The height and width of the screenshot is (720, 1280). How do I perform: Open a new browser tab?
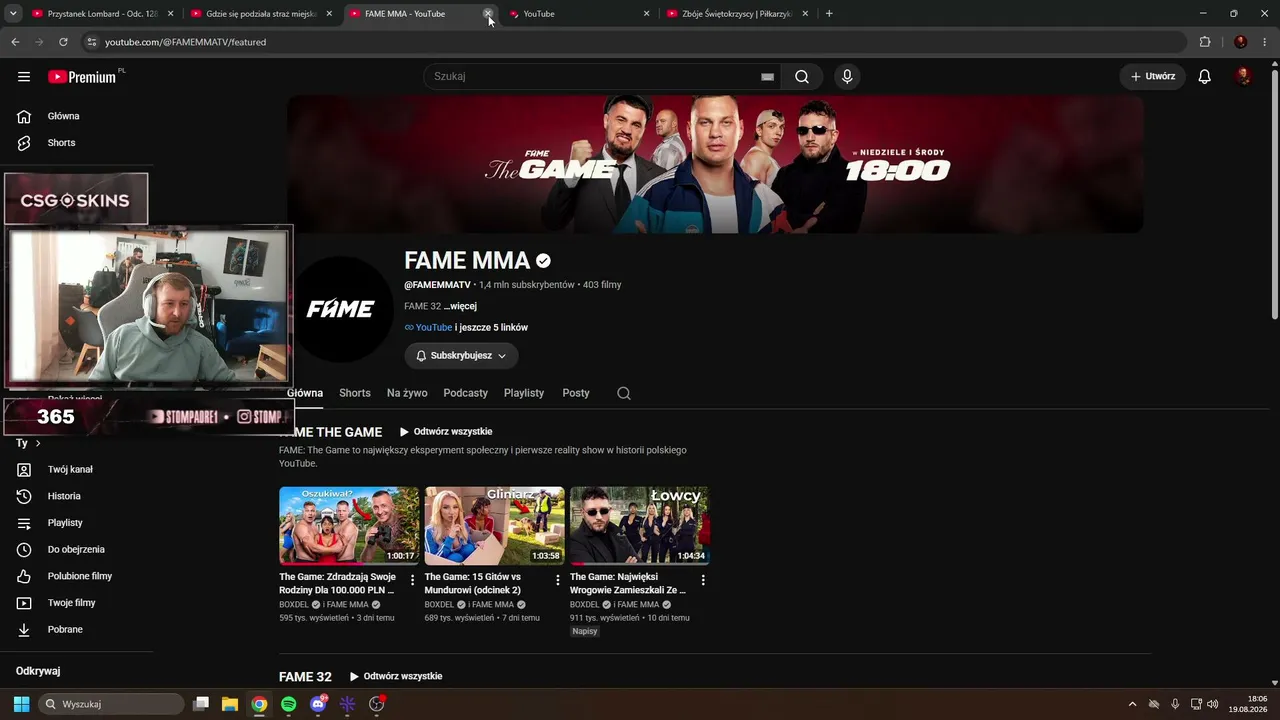click(829, 14)
